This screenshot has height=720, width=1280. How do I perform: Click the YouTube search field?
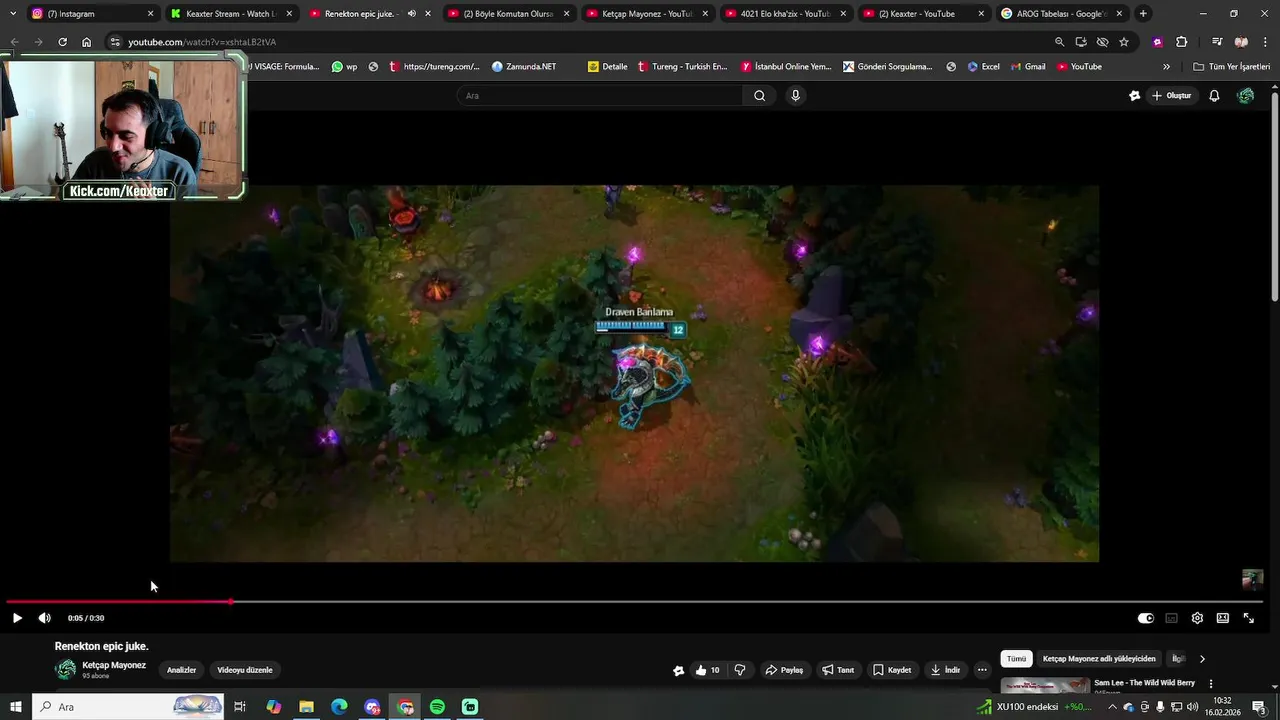(600, 95)
